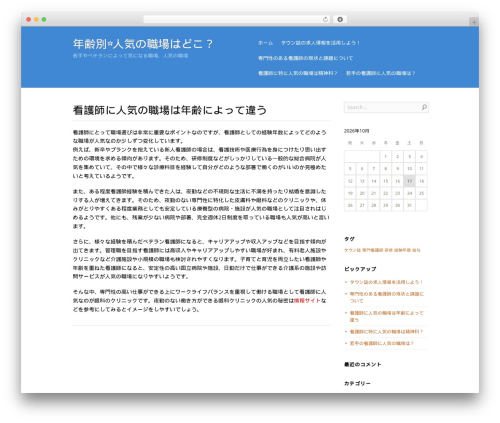Image resolution: width=500 pixels, height=423 pixels.
Task: Click calendar date 1
Action: (386, 156)
